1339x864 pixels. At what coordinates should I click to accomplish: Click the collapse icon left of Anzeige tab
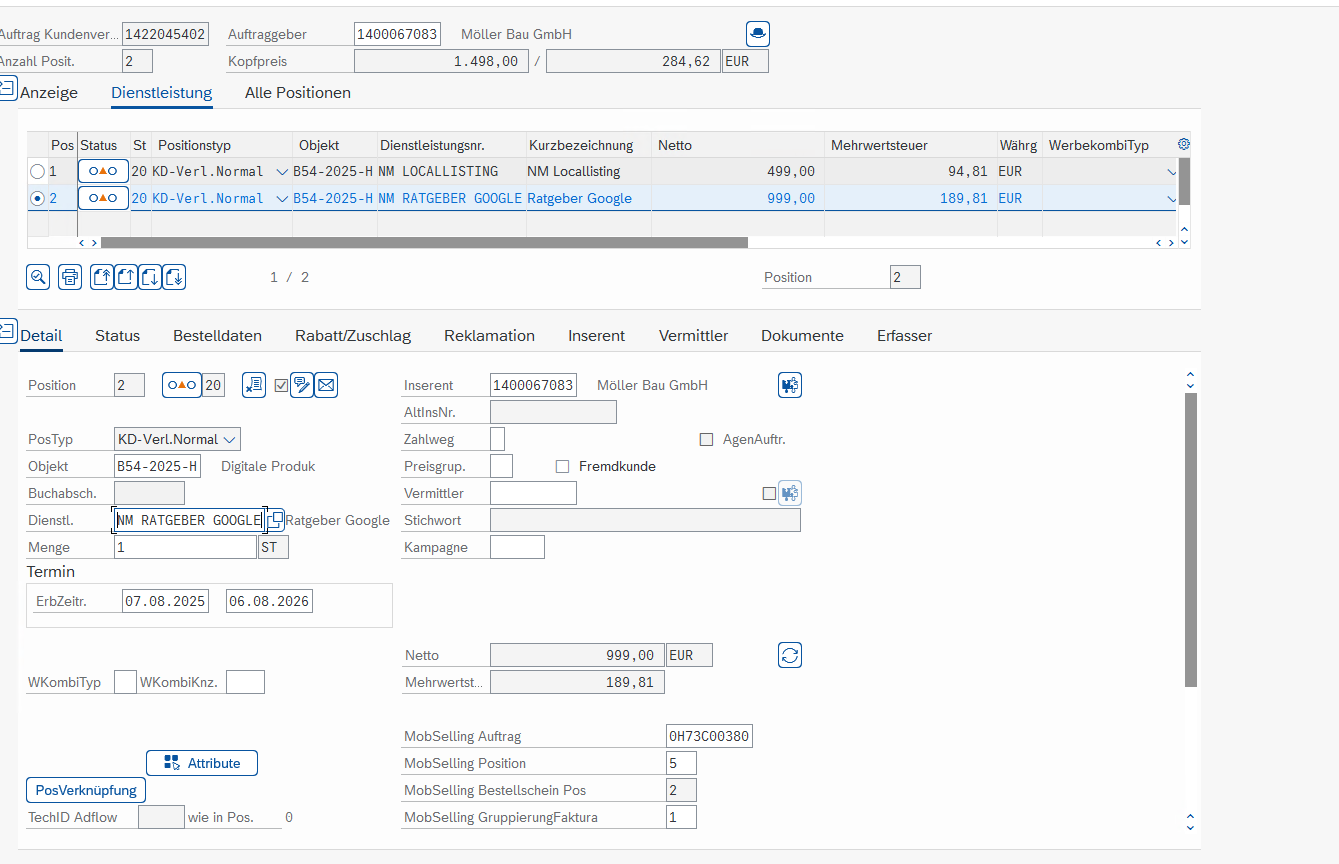8,87
